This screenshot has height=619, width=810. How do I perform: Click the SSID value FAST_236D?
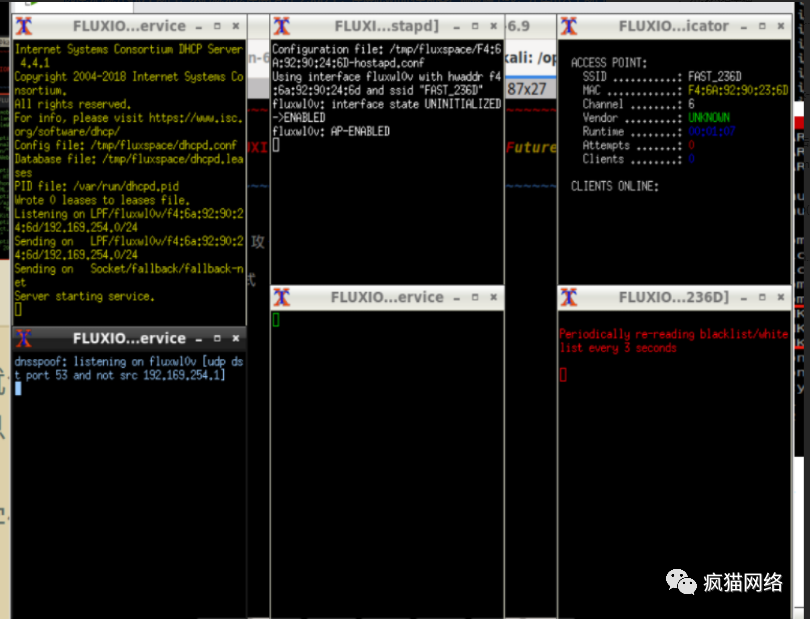point(715,77)
